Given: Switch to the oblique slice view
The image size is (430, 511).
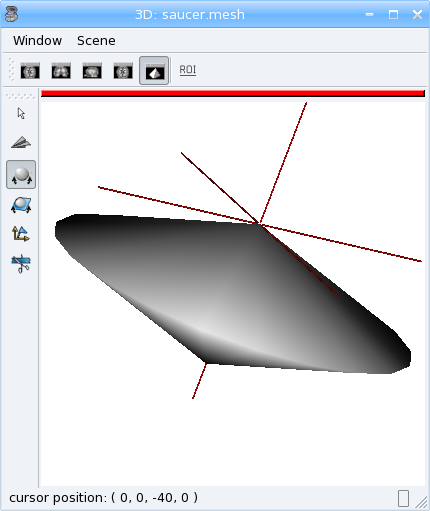Looking at the screenshot, I should pyautogui.click(x=123, y=71).
